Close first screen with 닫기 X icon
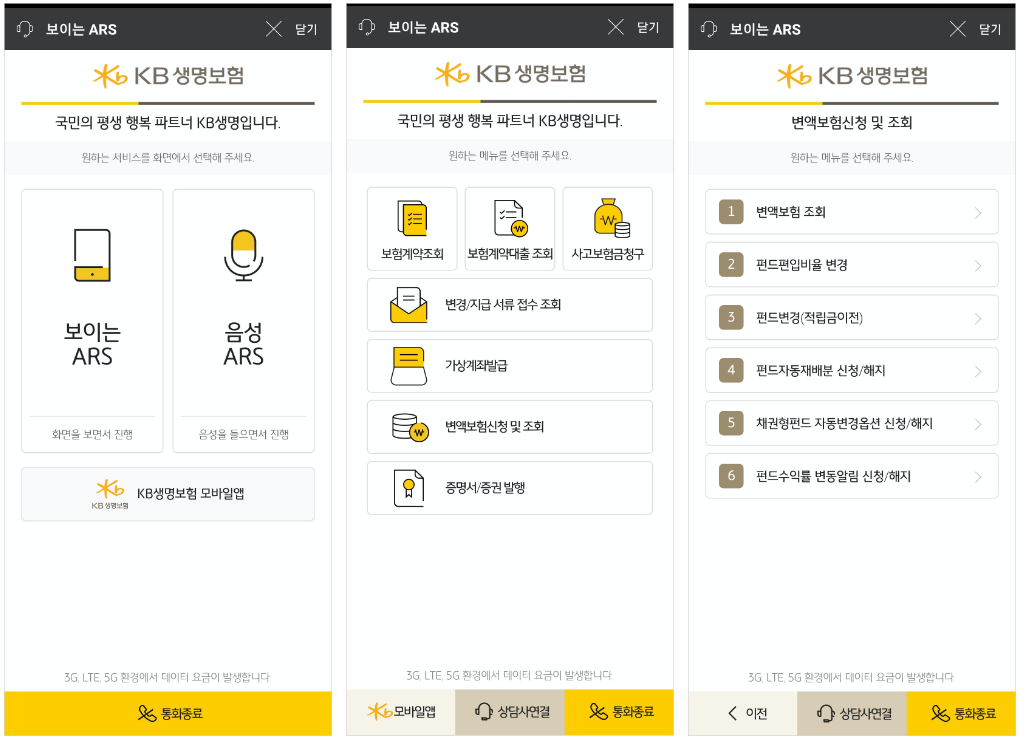 274,29
